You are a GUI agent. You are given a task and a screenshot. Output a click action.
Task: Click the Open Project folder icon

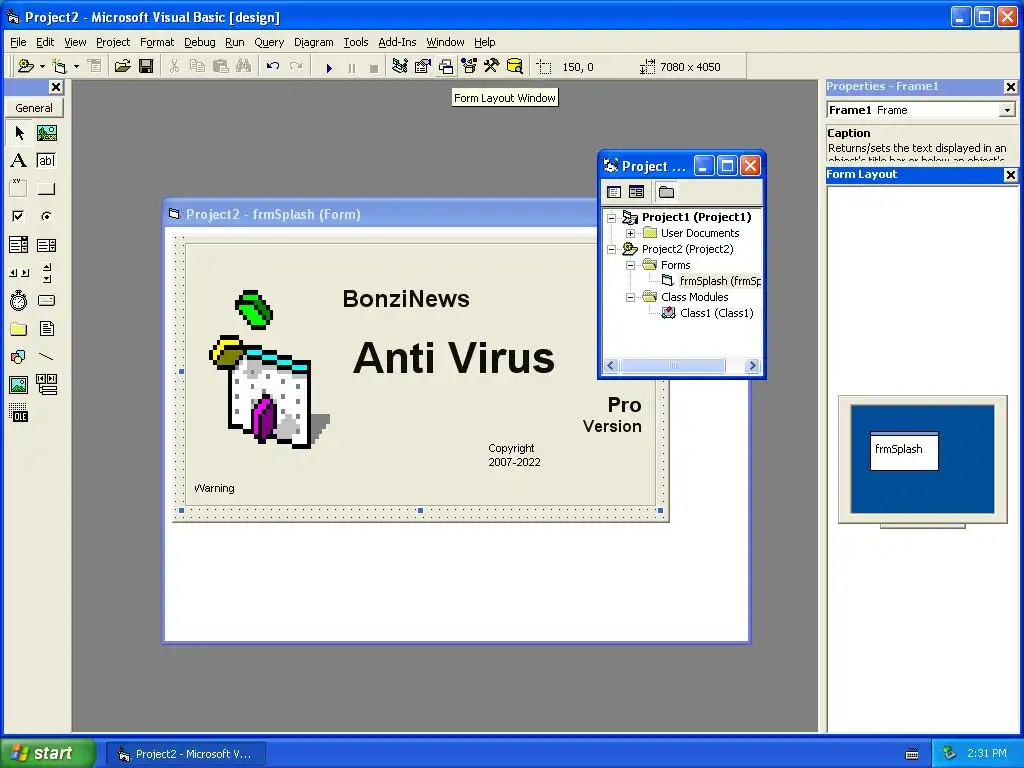[122, 66]
